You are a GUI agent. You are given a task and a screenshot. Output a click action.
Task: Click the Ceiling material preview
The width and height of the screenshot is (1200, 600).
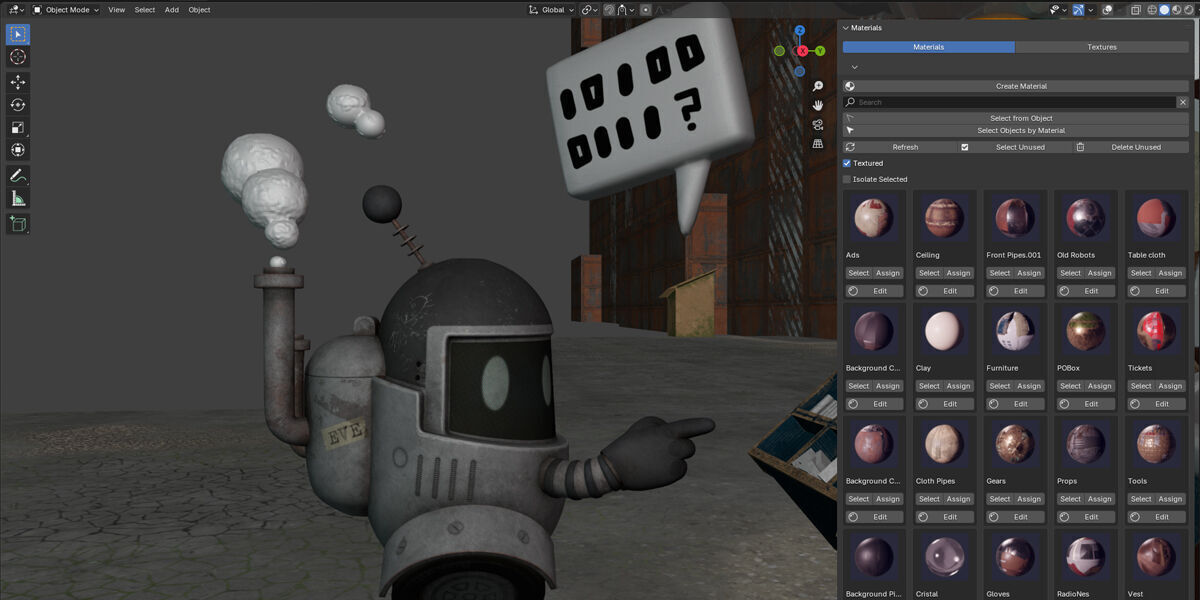(x=944, y=217)
